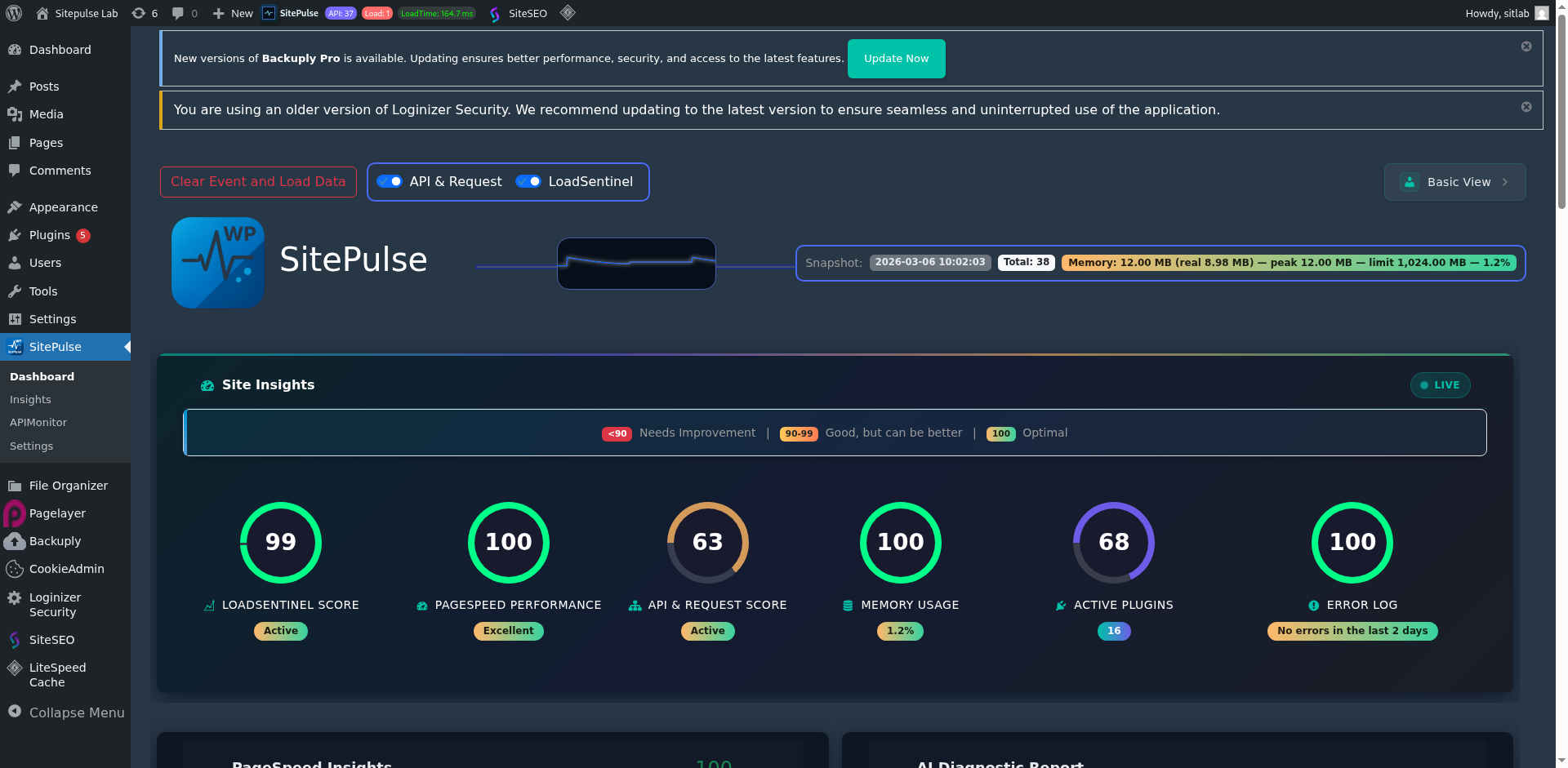Viewport: 1568px width, 768px height.
Task: Click the SiteSEO icon in admin bar
Action: pyautogui.click(x=495, y=14)
